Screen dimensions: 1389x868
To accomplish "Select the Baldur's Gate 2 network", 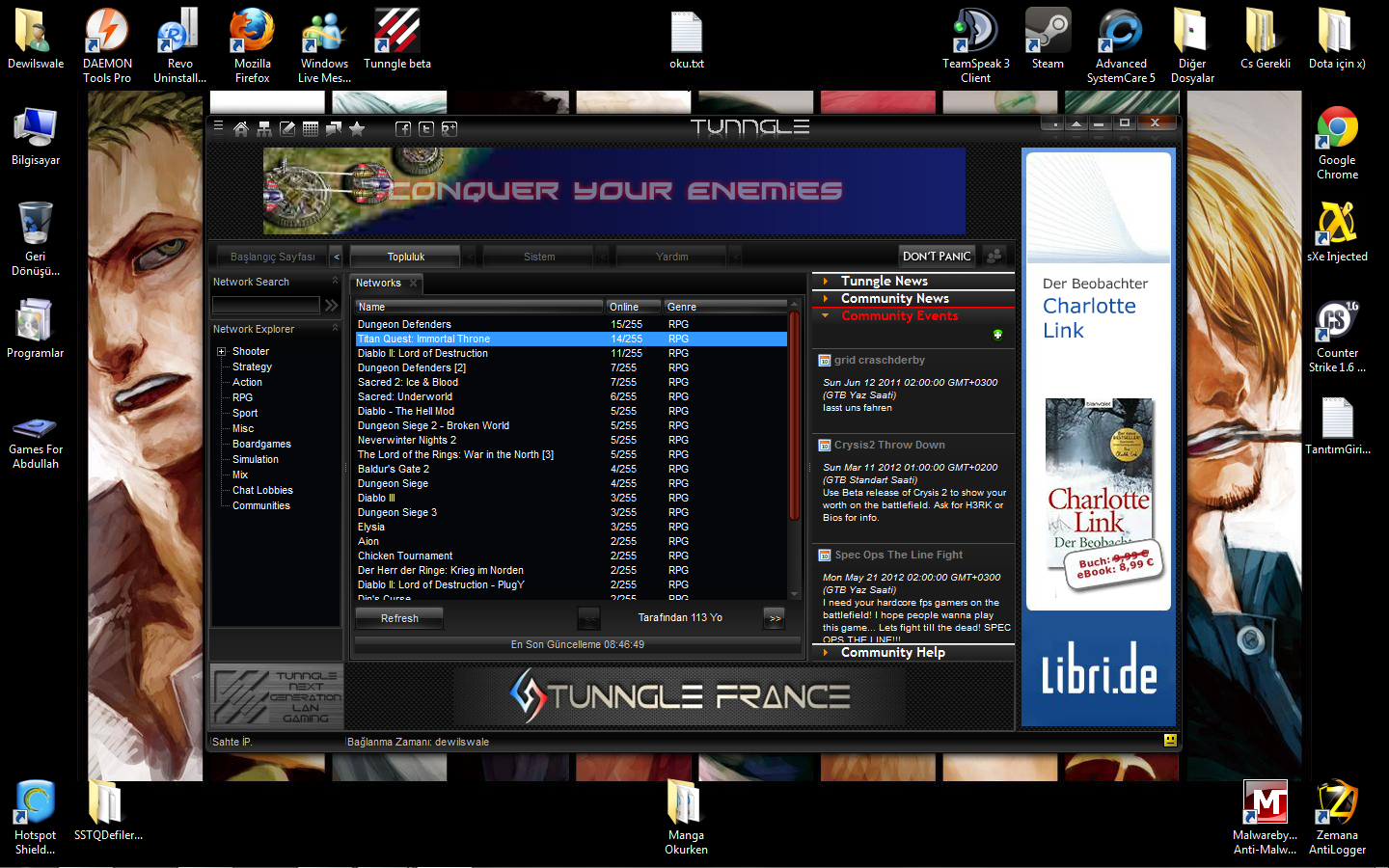I will tap(571, 469).
